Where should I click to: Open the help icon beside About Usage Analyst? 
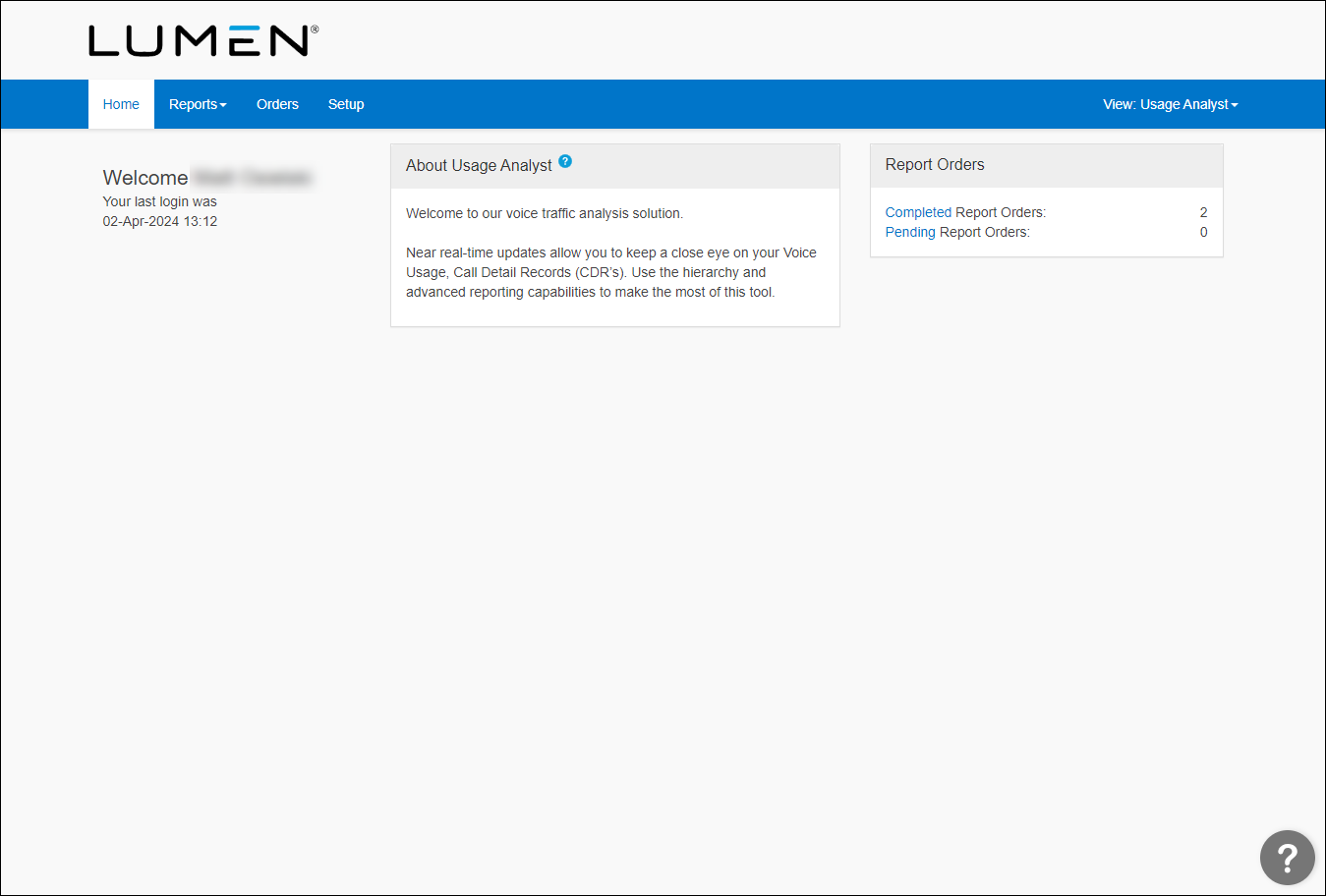[565, 161]
